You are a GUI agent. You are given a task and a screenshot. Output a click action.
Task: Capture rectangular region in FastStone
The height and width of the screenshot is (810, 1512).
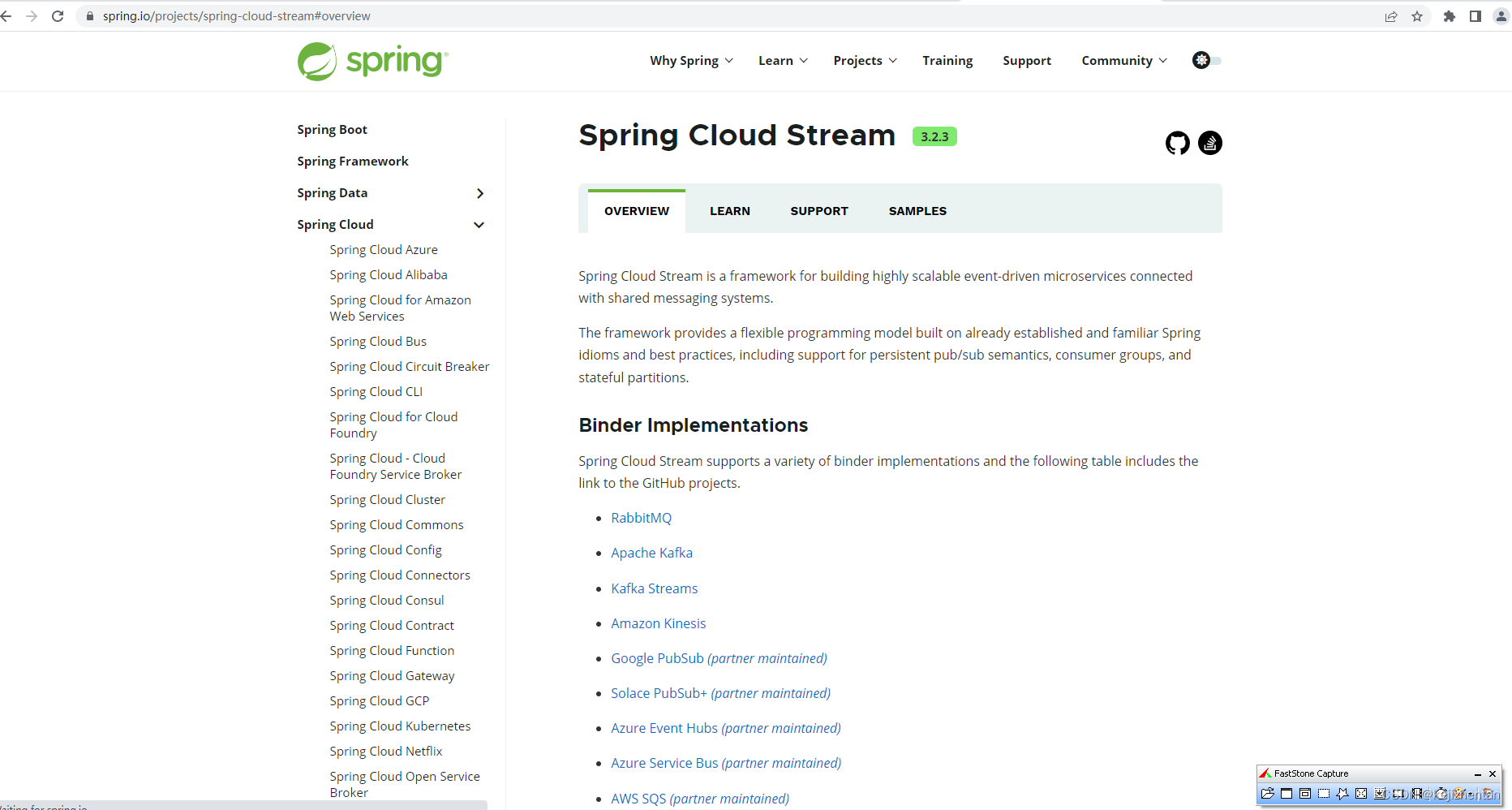(x=1324, y=794)
